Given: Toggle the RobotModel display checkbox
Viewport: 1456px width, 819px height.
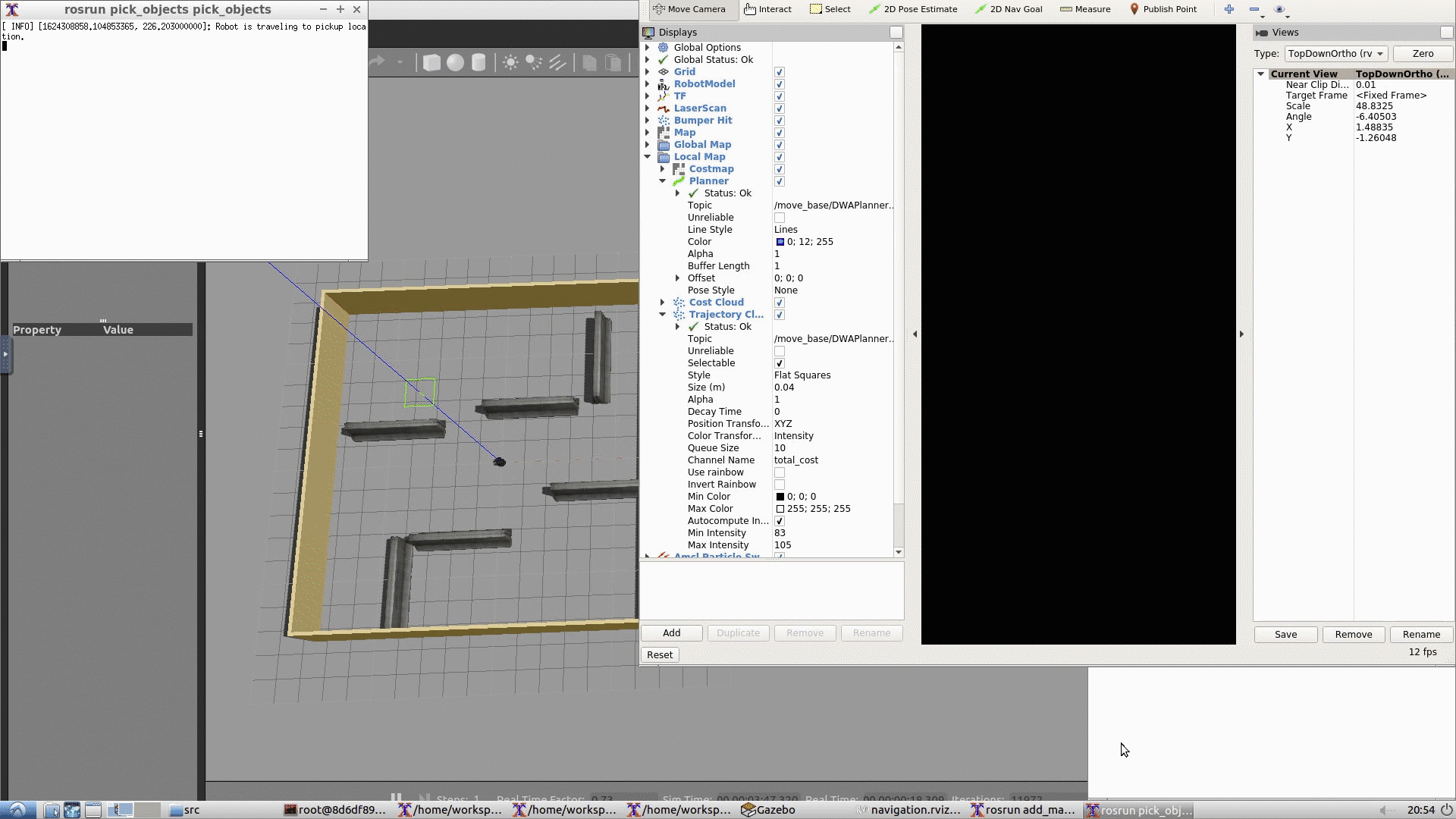Looking at the screenshot, I should [779, 84].
